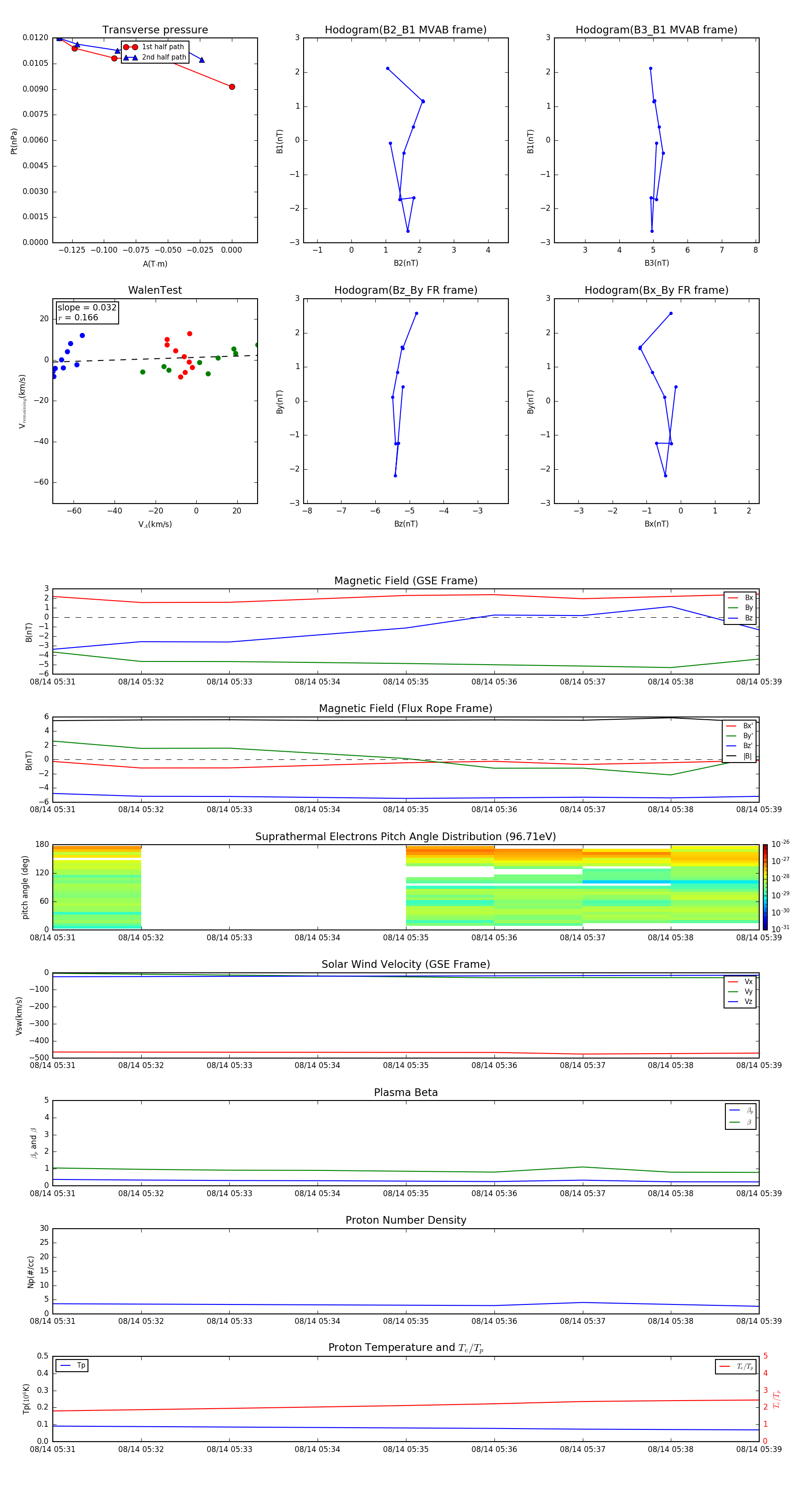Click the pitch angle colorbar
The image size is (812, 1489).
coord(765,887)
